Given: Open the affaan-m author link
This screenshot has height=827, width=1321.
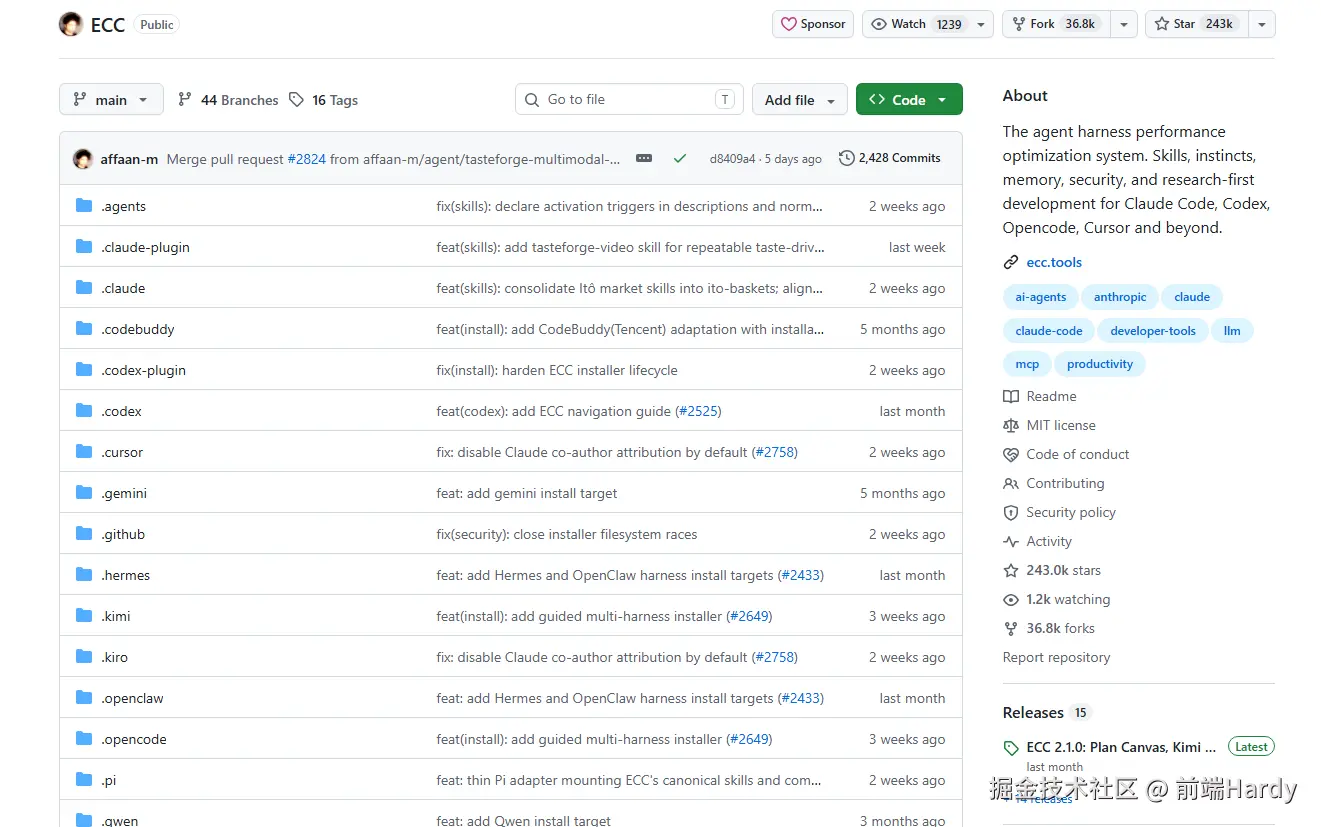Looking at the screenshot, I should pos(129,159).
